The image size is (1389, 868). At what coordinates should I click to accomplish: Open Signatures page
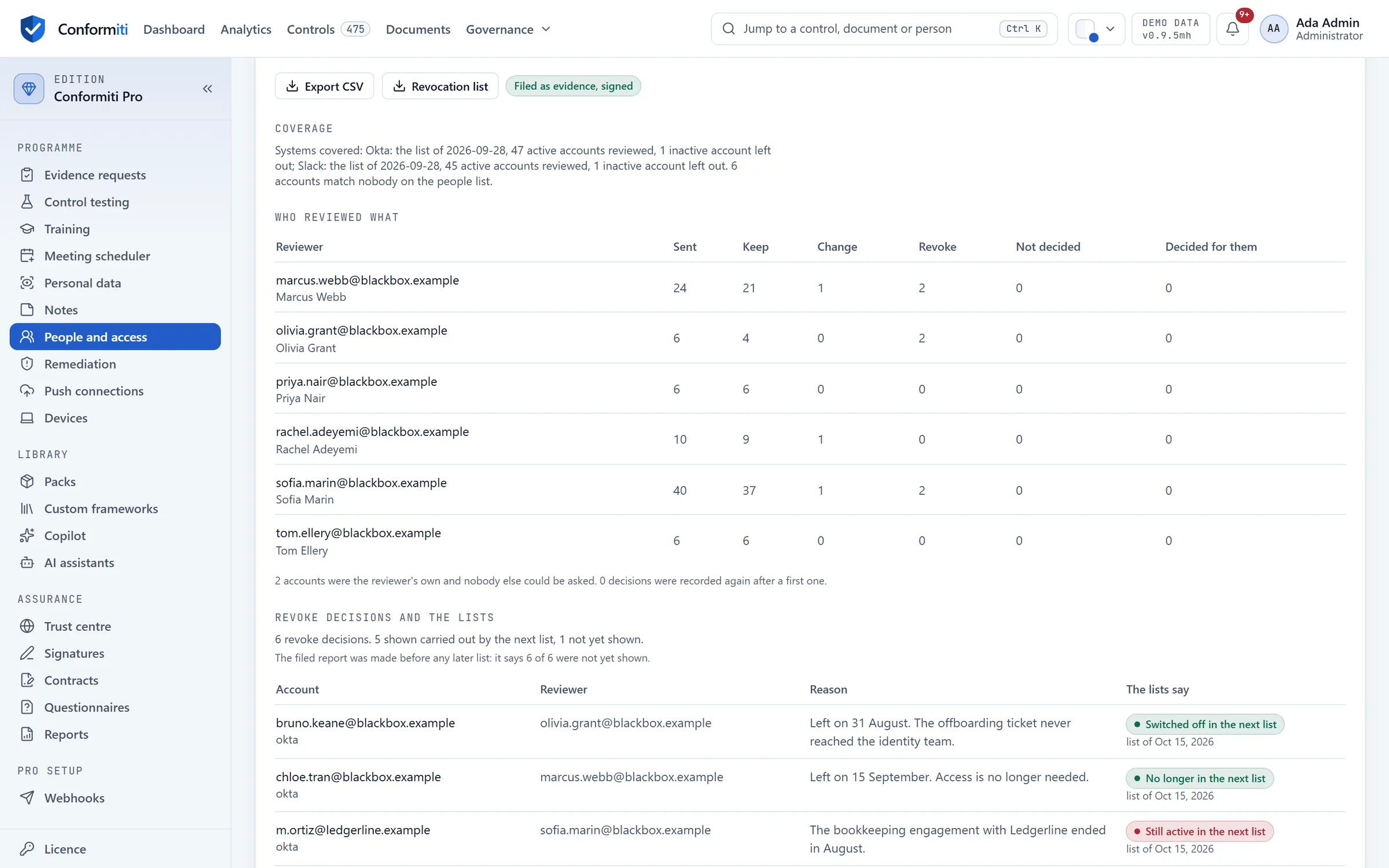point(115,653)
